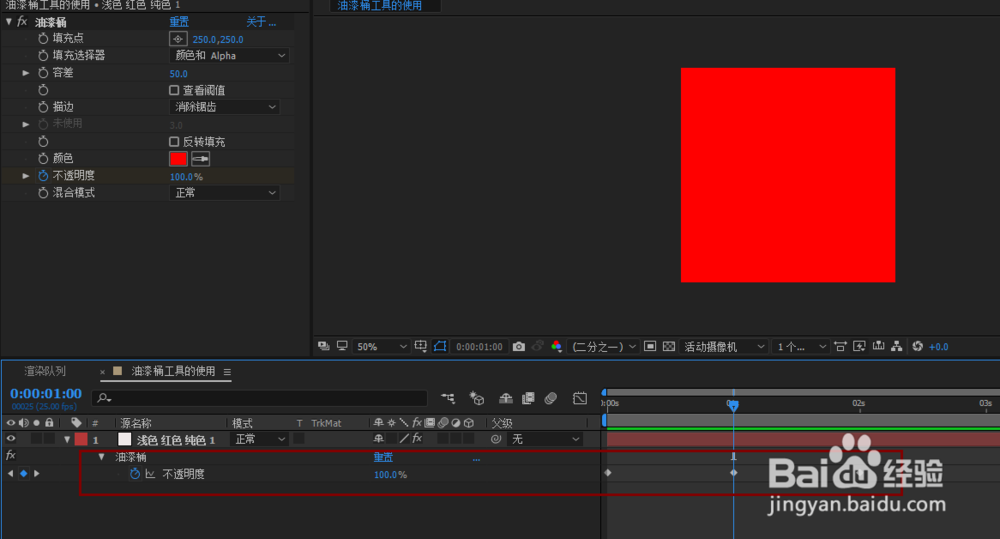Image resolution: width=1000 pixels, height=539 pixels.
Task: Go to previous keyframe arrow
Action: click(10, 473)
